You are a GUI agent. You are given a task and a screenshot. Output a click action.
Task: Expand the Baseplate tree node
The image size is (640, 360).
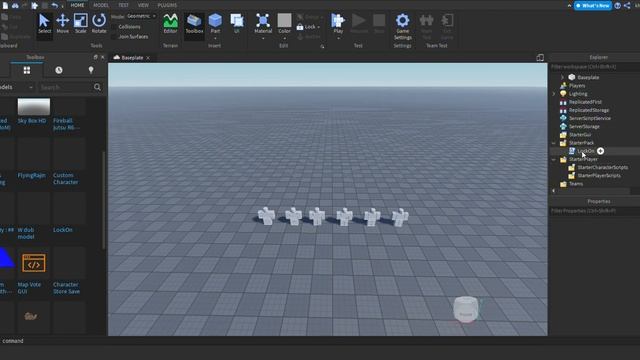pos(562,77)
